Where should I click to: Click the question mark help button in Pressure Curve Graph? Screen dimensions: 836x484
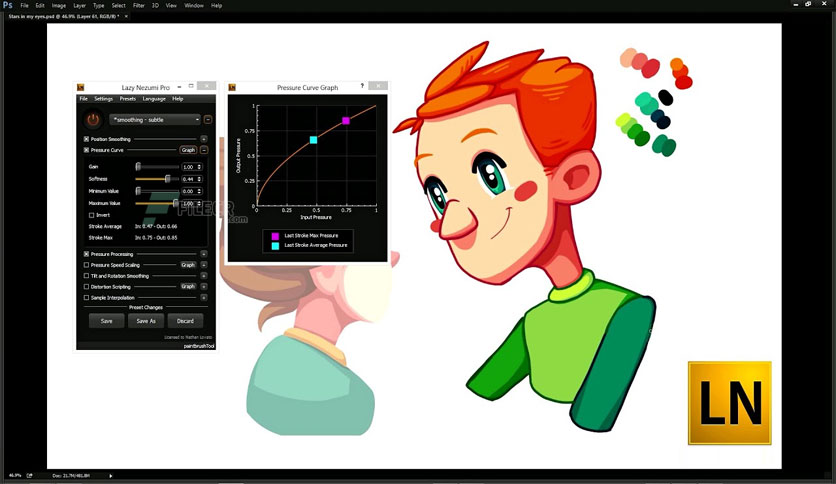[x=362, y=86]
